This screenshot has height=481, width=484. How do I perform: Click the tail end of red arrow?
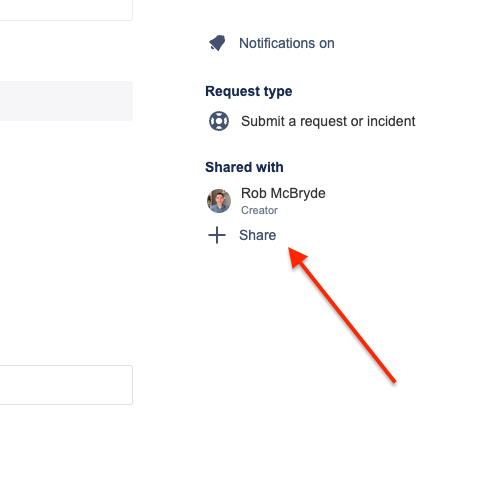[x=392, y=379]
